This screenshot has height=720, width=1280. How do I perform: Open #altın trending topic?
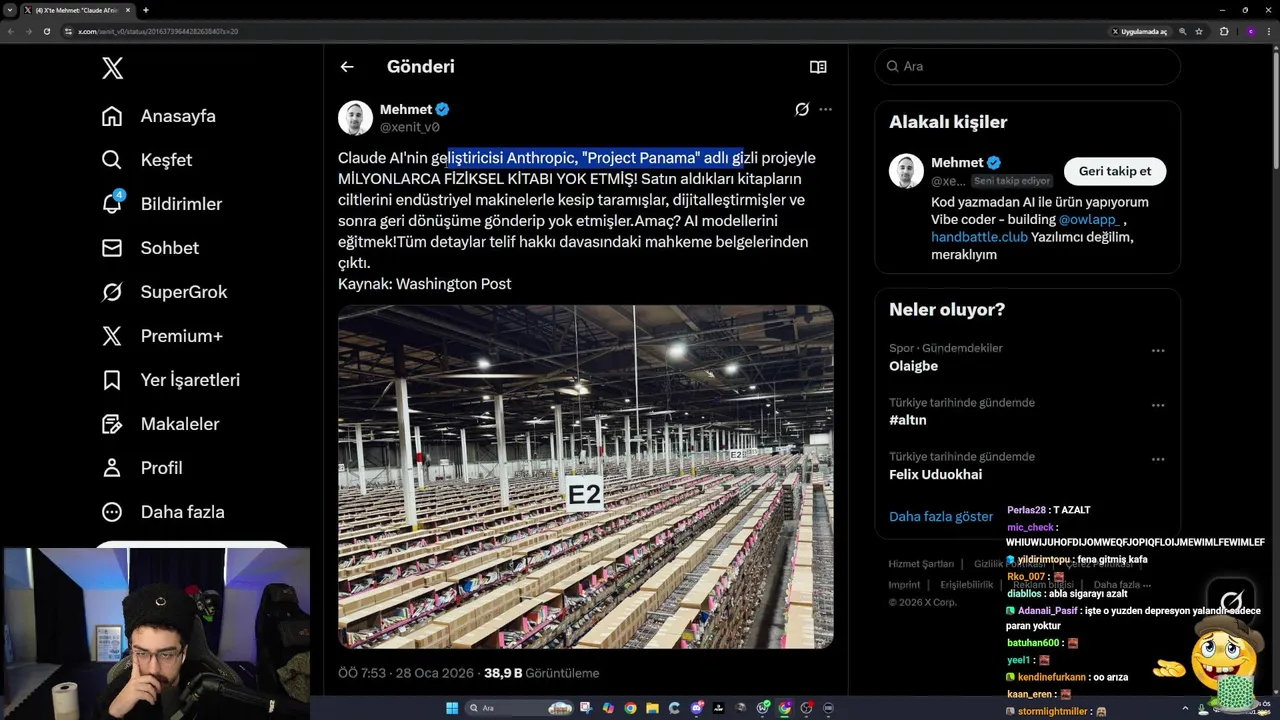(908, 420)
